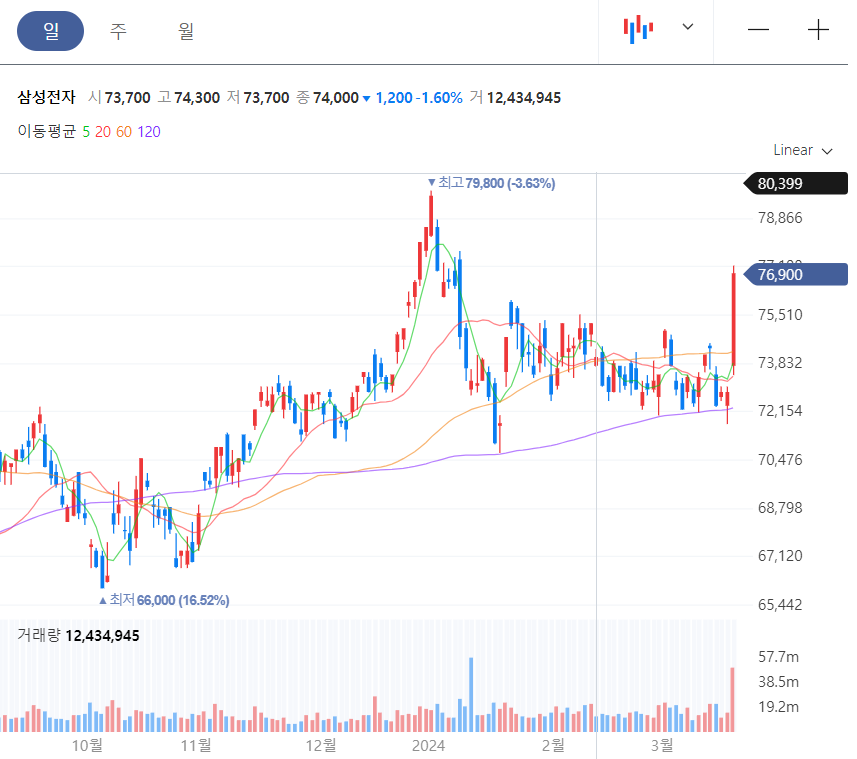Click the 76,900 current price tag
Image resolution: width=857 pixels, height=759 pixels.
click(797, 274)
